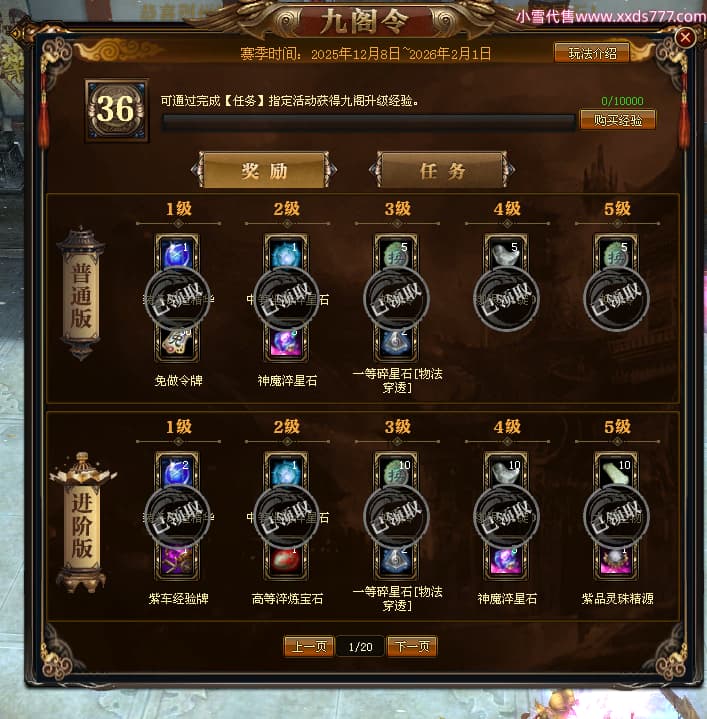Go to next page with 下一页
The height and width of the screenshot is (719, 707).
coord(412,647)
